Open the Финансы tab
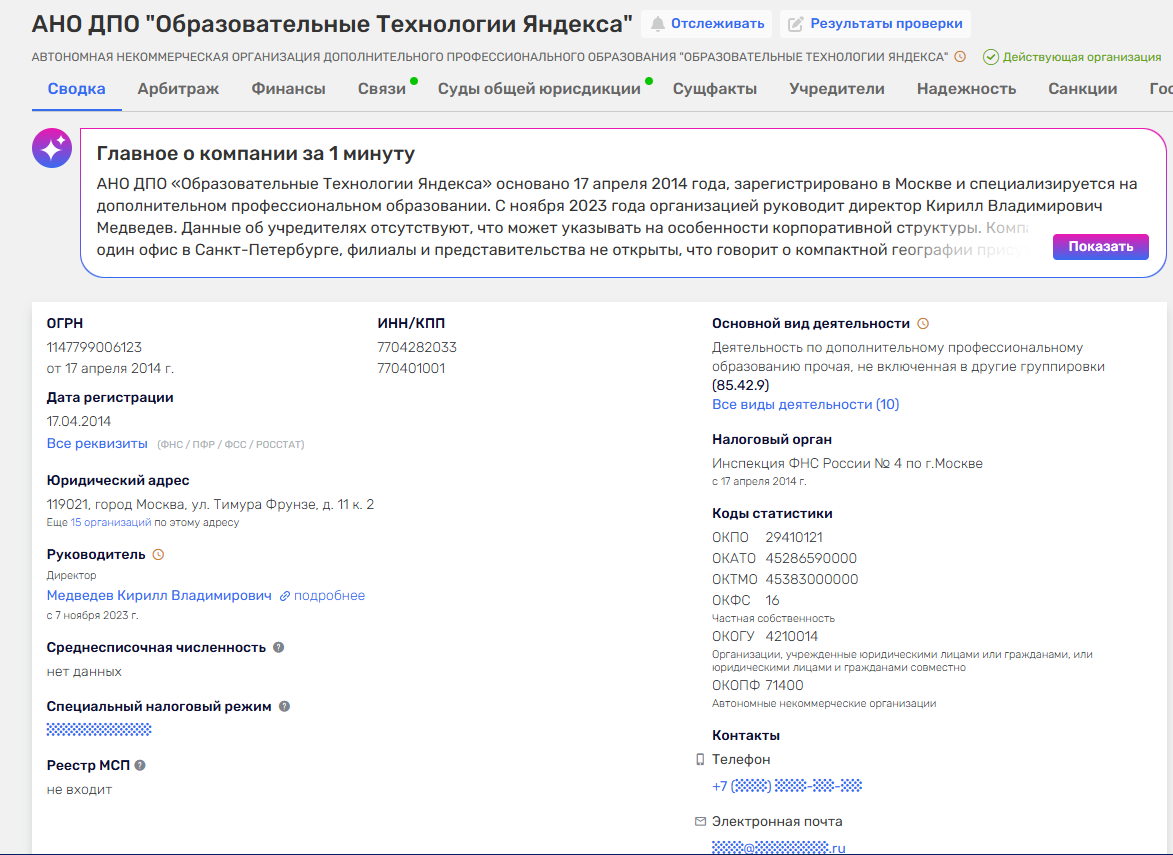The image size is (1173, 855). coord(288,89)
